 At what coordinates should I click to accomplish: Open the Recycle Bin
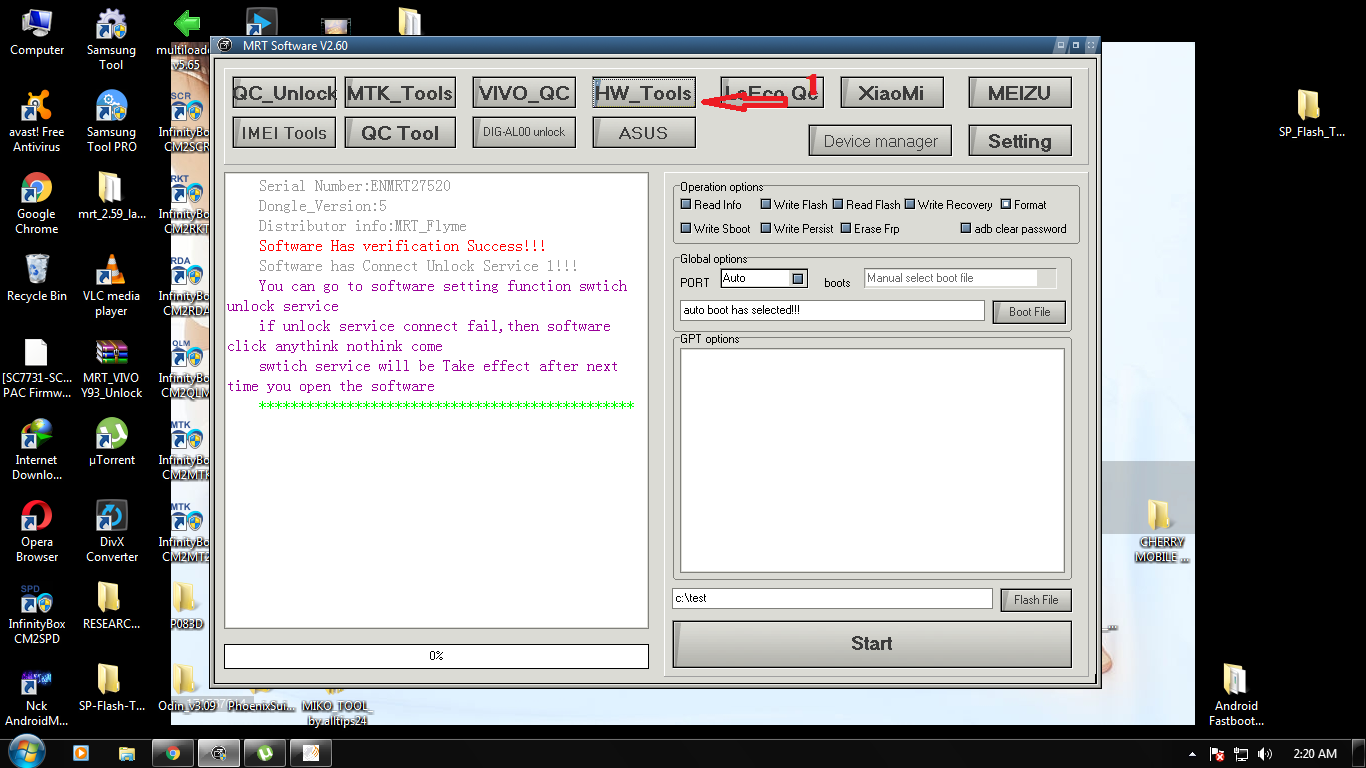[37, 278]
